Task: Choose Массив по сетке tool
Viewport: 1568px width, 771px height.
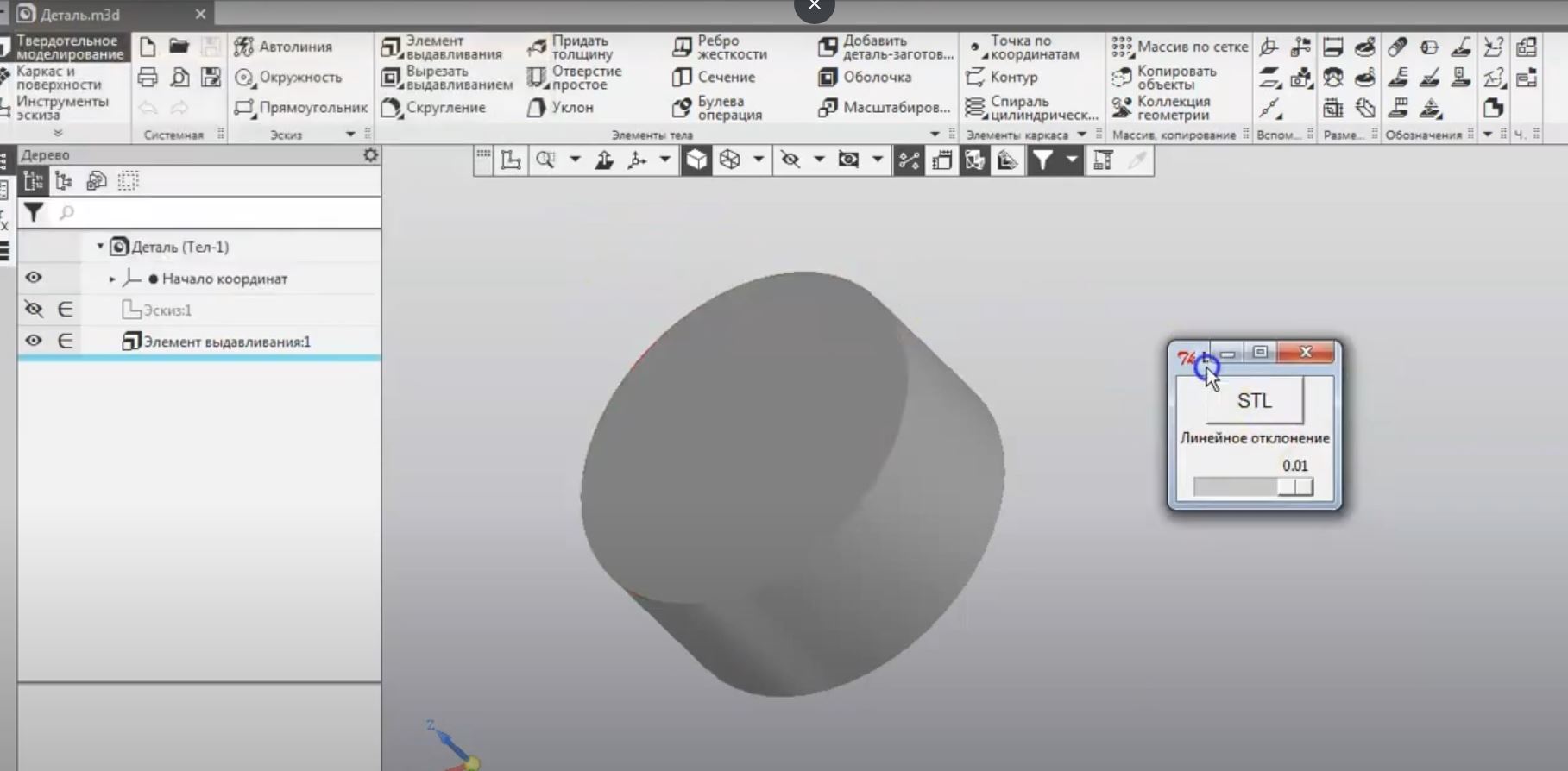Action: (x=1180, y=47)
